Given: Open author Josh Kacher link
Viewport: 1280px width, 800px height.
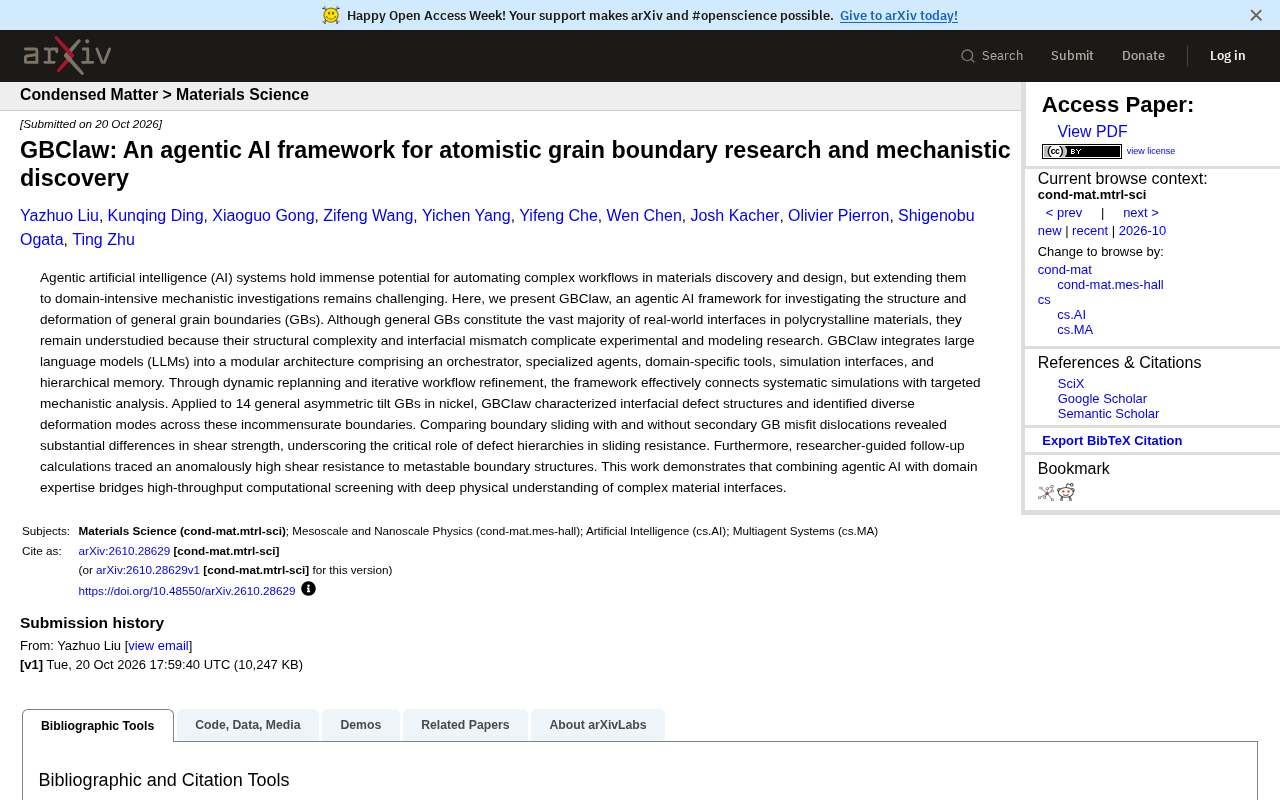Looking at the screenshot, I should click(x=735, y=216).
